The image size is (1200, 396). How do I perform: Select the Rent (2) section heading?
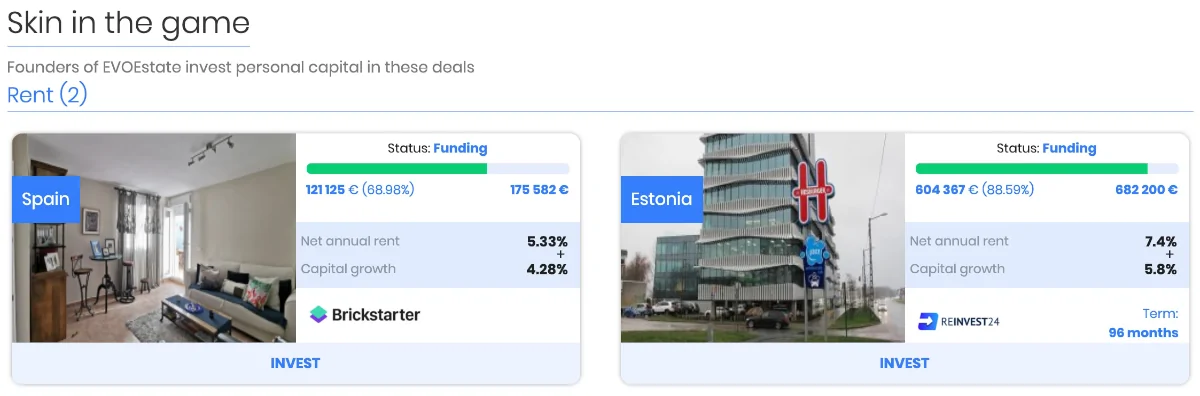47,95
